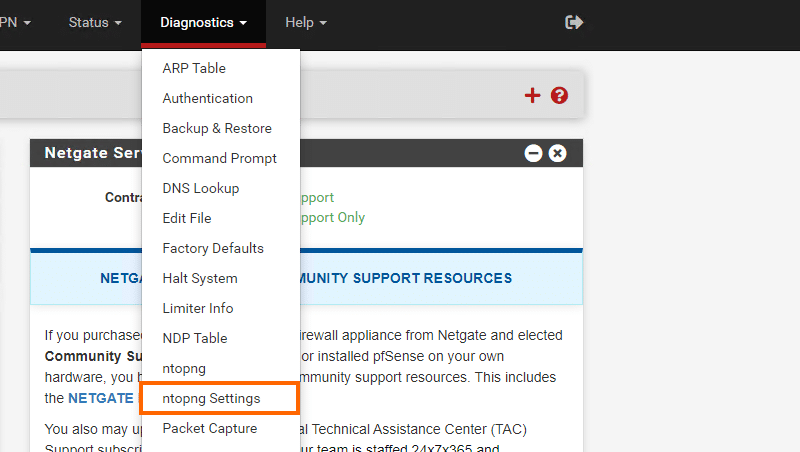Open Limiter Info
800x452 pixels.
(x=200, y=308)
